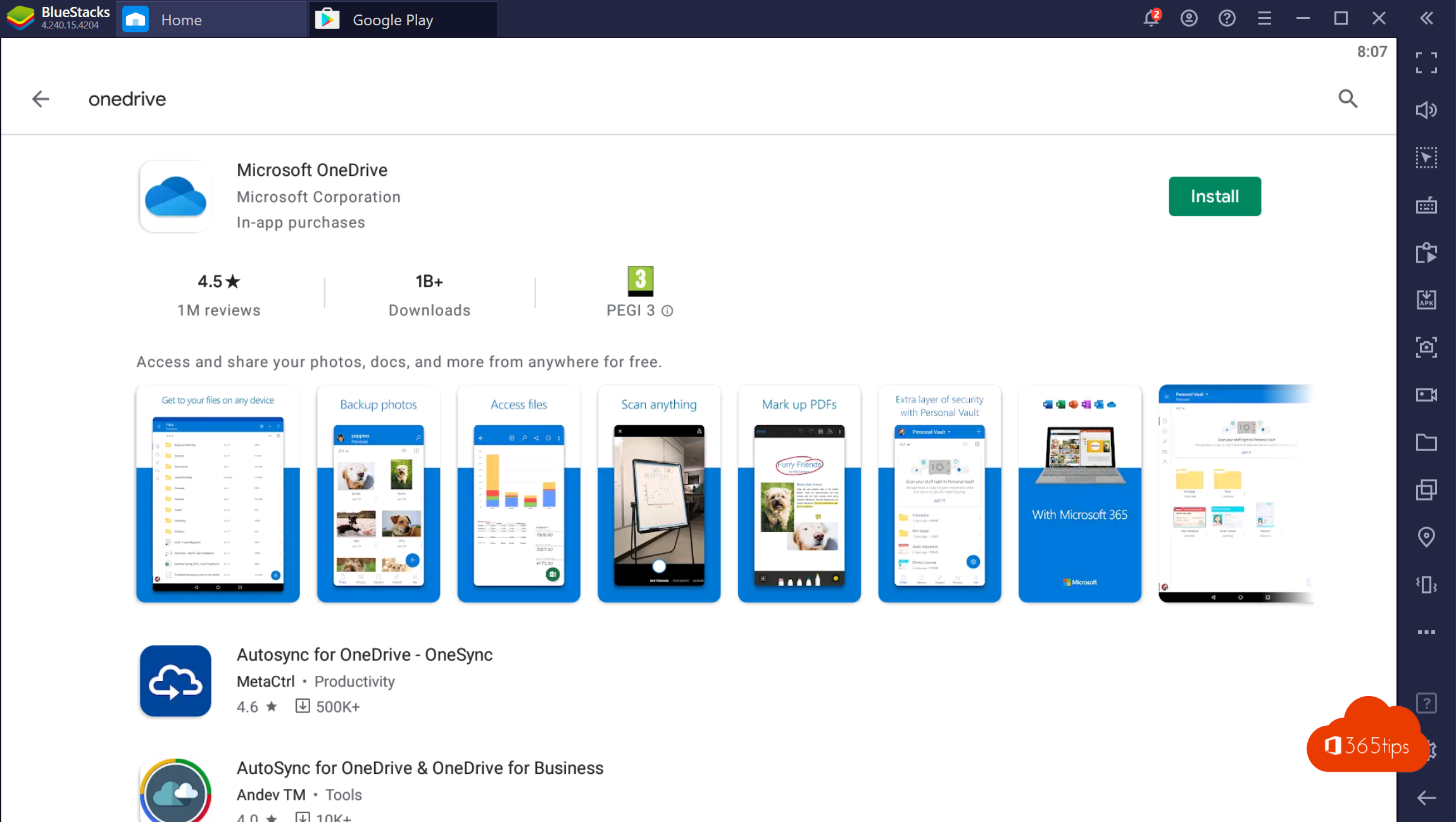Click the BlueStacks video record icon
Screen dimensions: 1456x822
[x=1428, y=395]
